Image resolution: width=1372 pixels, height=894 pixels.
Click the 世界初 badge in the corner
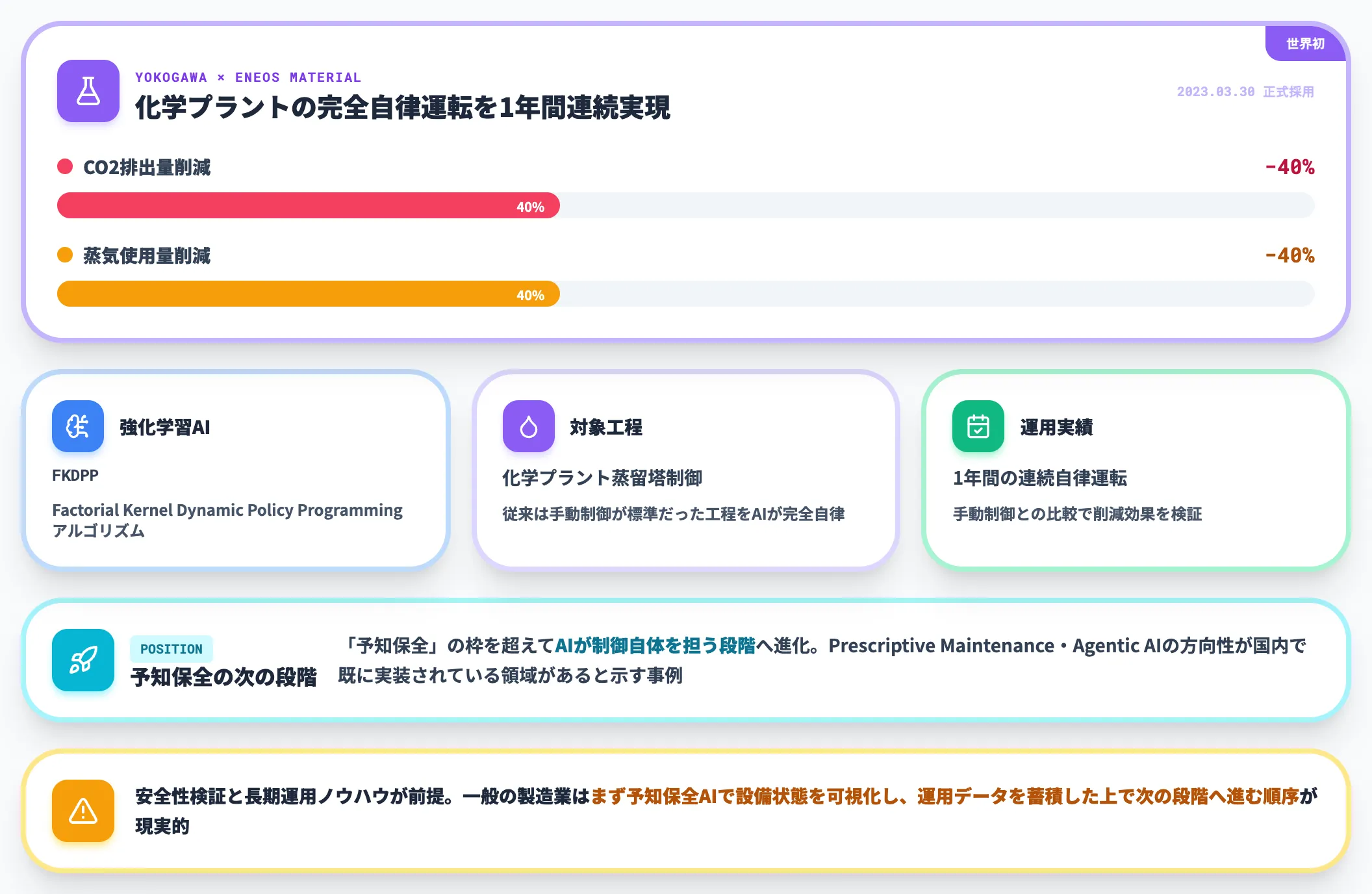point(1306,44)
